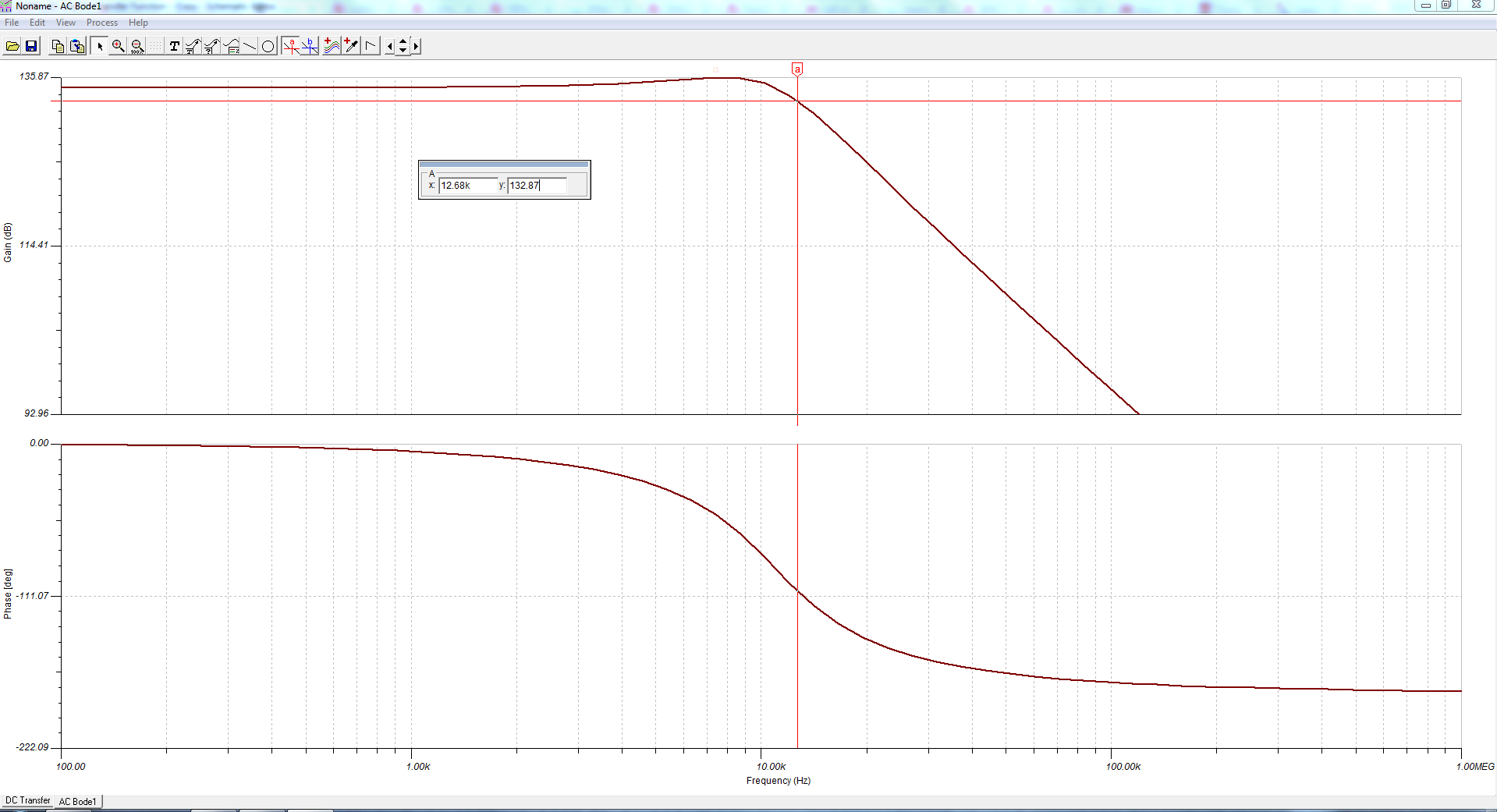Click the -111.07 phase axis value
The image size is (1497, 812).
pyautogui.click(x=32, y=596)
